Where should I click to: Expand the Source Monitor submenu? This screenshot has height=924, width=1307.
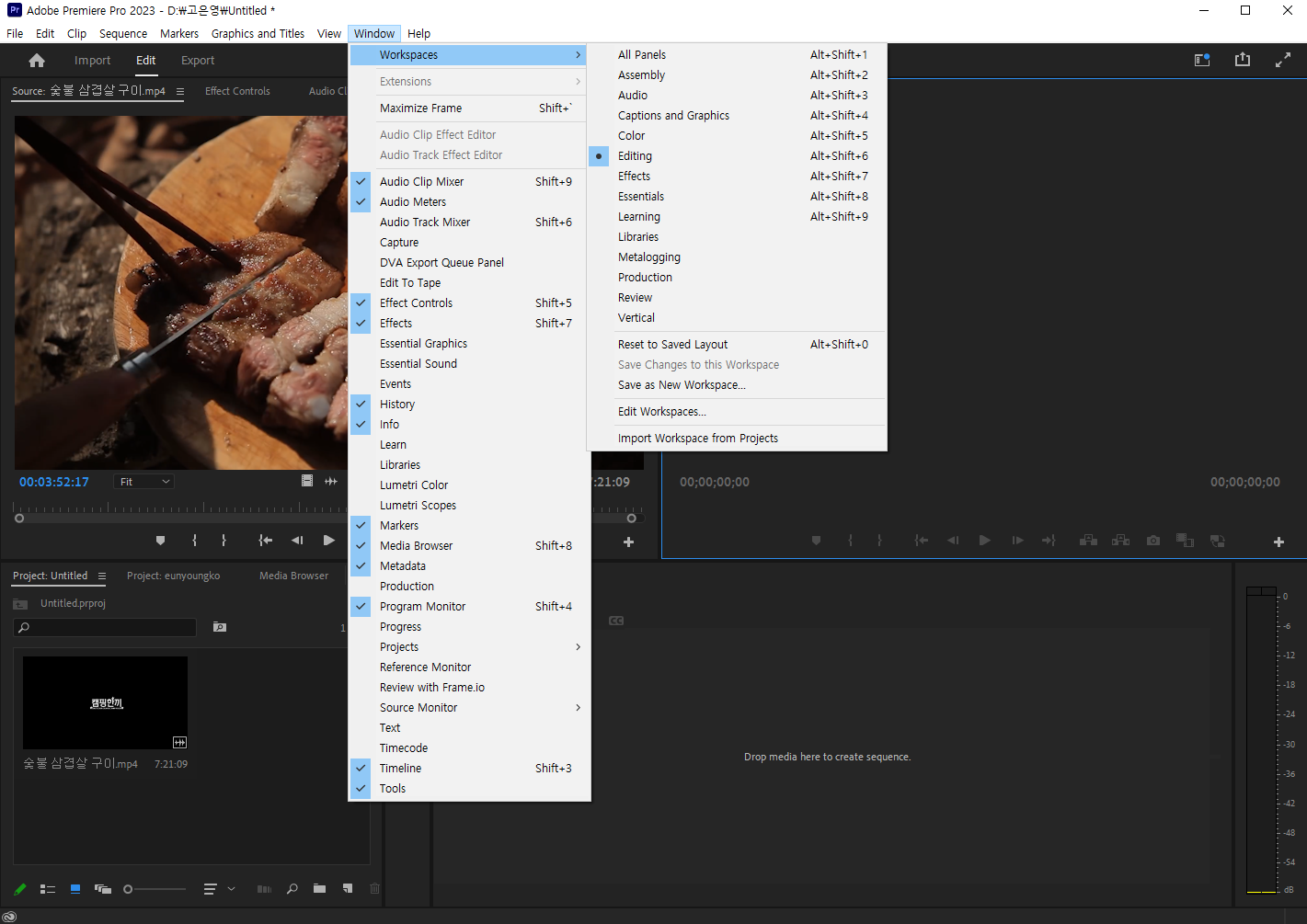pyautogui.click(x=470, y=708)
